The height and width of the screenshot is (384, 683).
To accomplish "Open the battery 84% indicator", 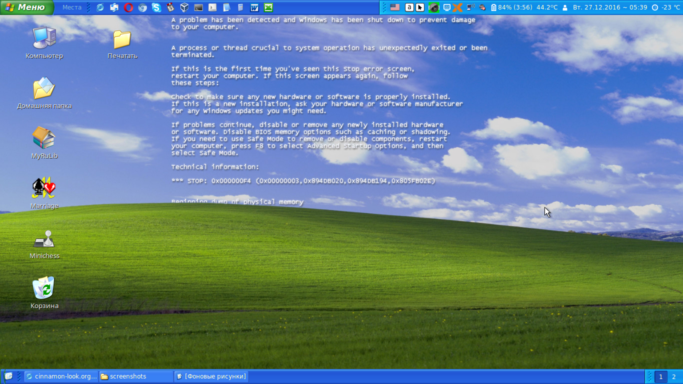I will coord(511,7).
